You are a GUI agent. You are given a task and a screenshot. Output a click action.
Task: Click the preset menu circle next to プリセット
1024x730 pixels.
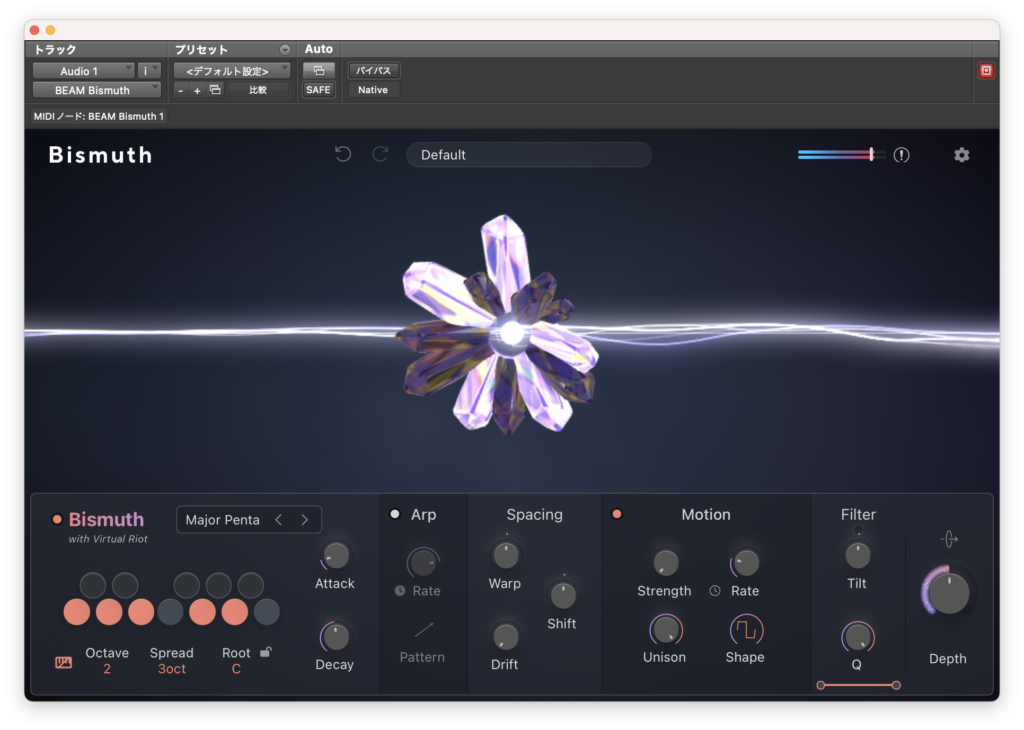[x=285, y=50]
